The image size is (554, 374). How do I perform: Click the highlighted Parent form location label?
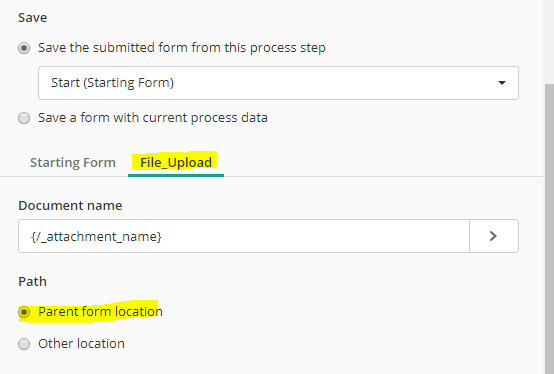click(x=100, y=312)
